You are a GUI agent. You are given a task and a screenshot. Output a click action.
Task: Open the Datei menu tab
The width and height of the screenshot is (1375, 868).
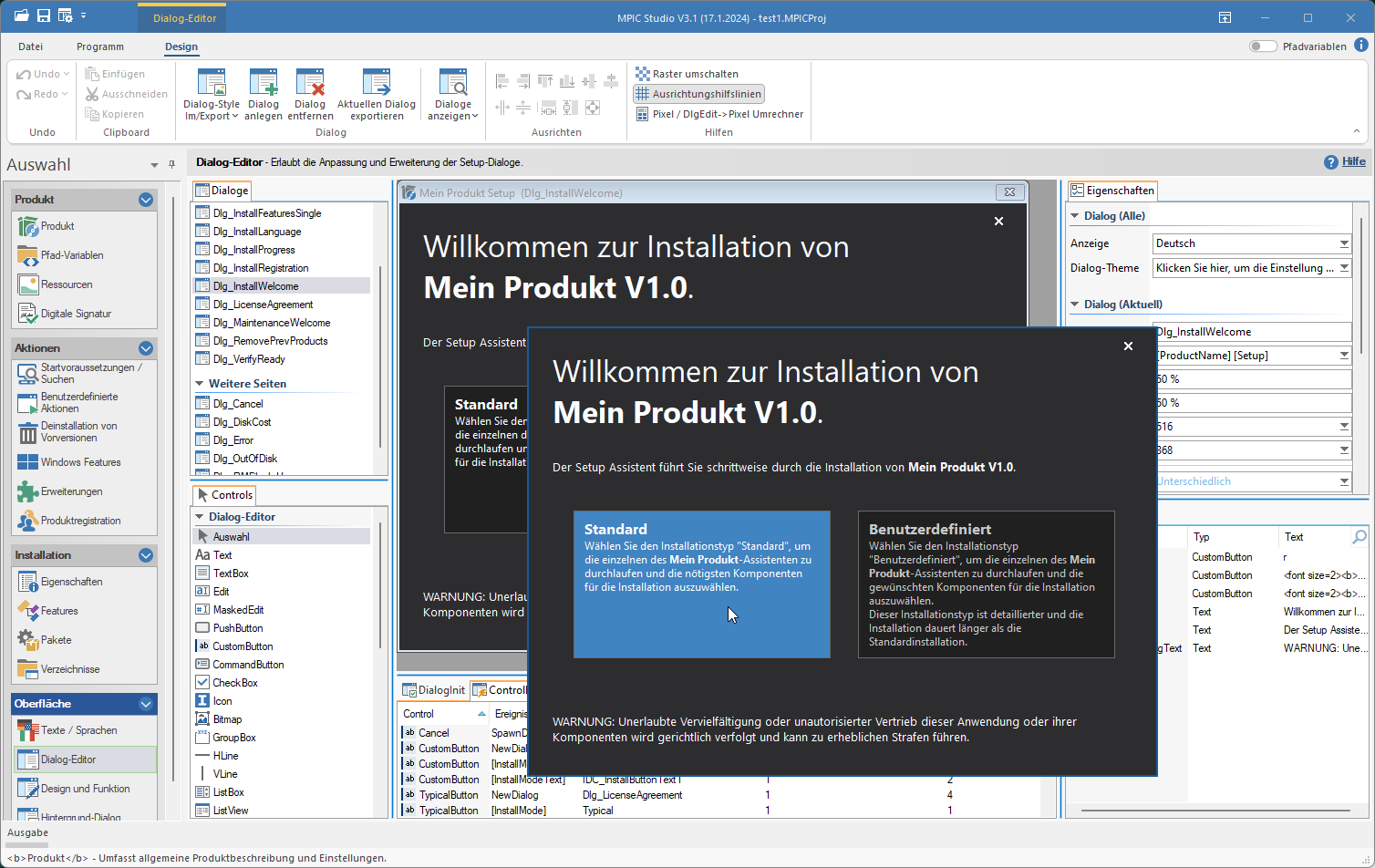(x=30, y=46)
